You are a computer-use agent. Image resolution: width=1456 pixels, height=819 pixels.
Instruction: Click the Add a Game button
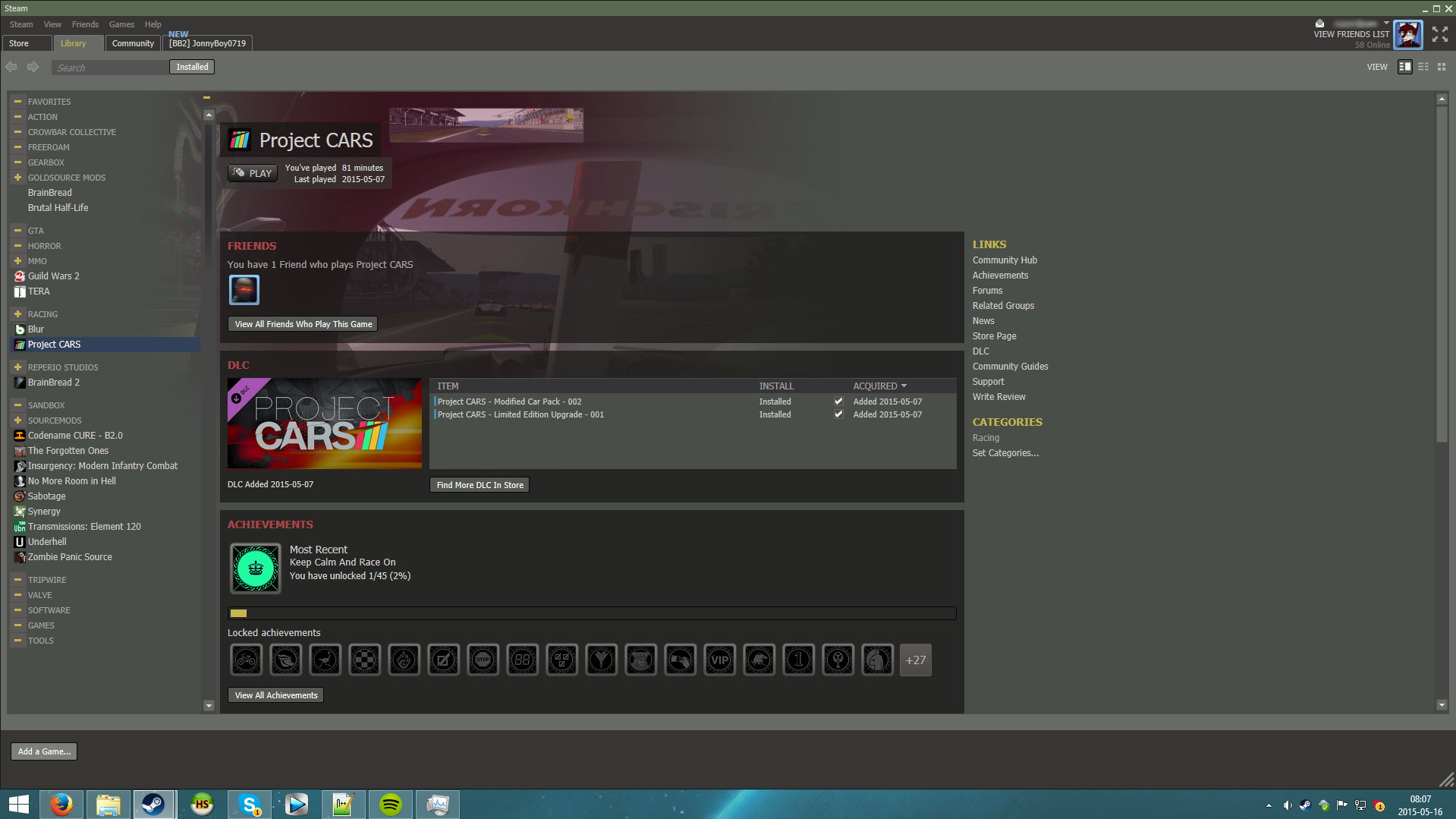point(44,751)
